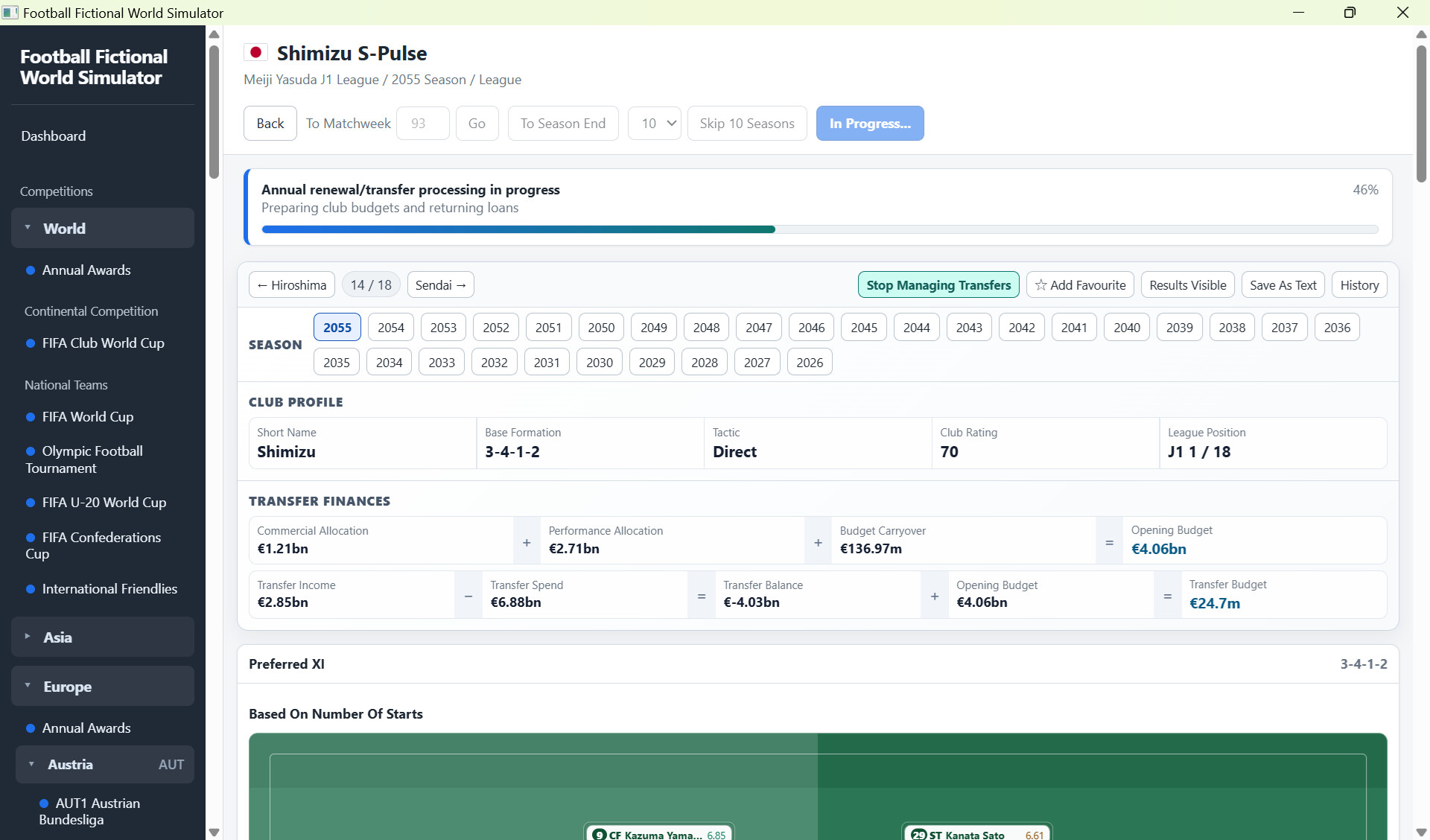
Task: Click Skip 10 Seasons button
Action: click(747, 124)
